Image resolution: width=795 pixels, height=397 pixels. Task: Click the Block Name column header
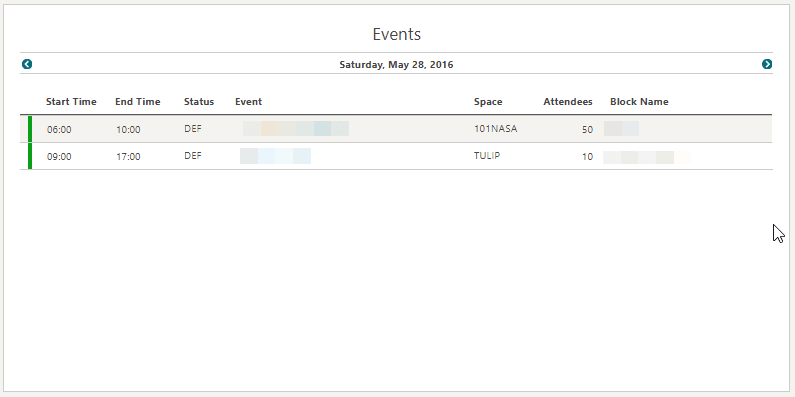[x=639, y=101]
